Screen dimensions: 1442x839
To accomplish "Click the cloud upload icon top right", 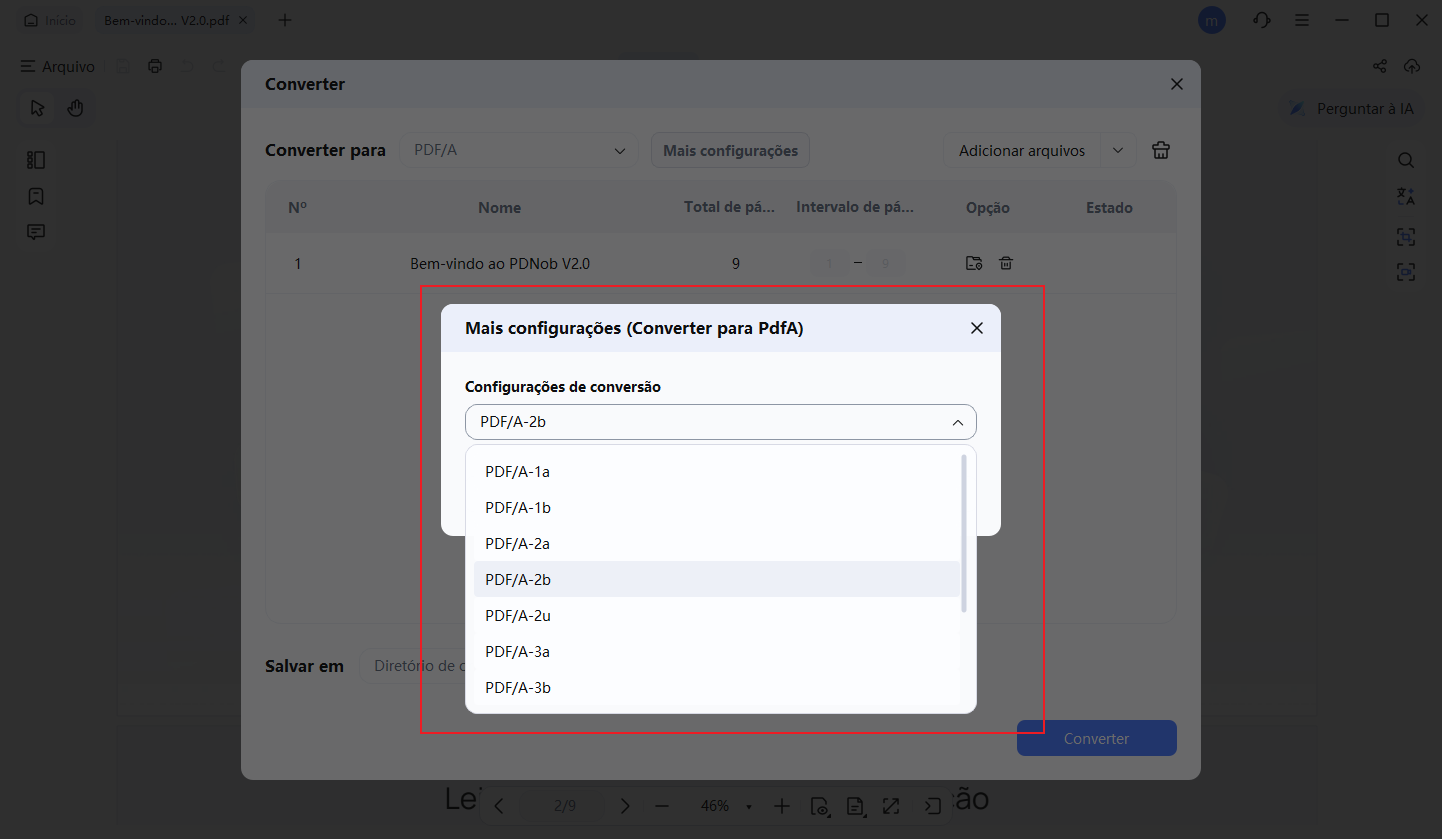I will 1412,66.
